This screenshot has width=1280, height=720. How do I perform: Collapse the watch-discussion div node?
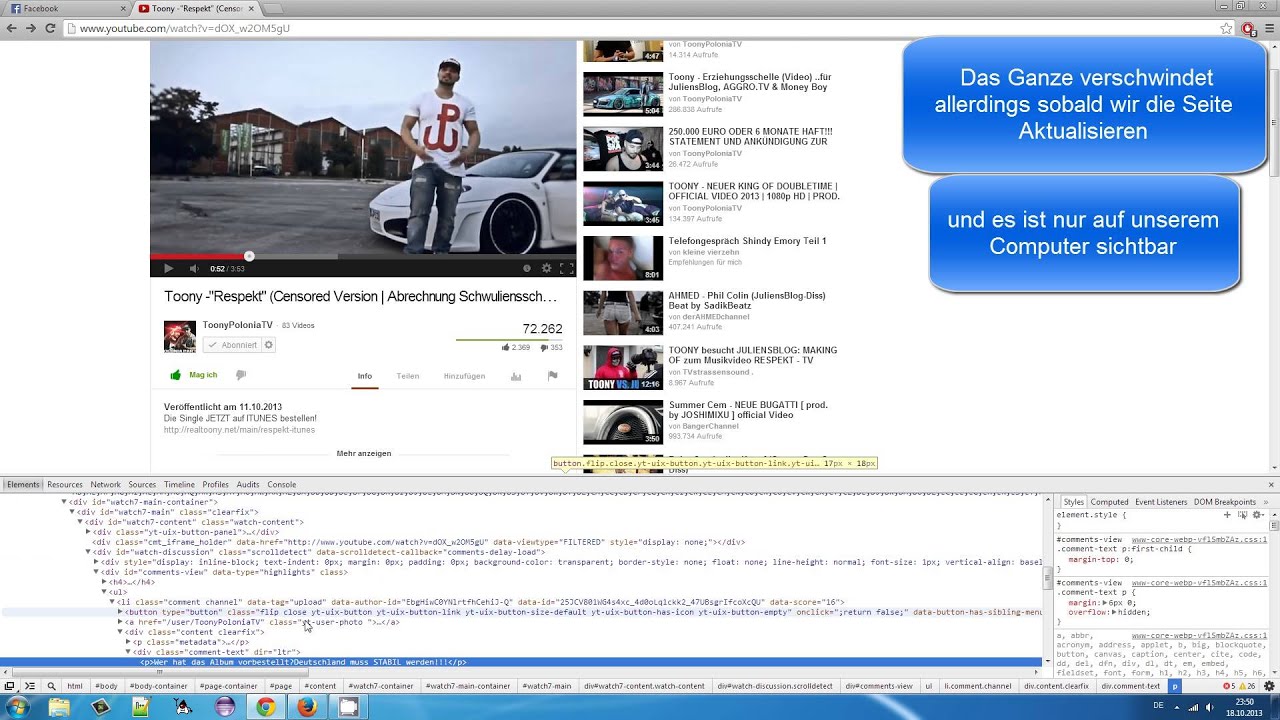[88, 552]
